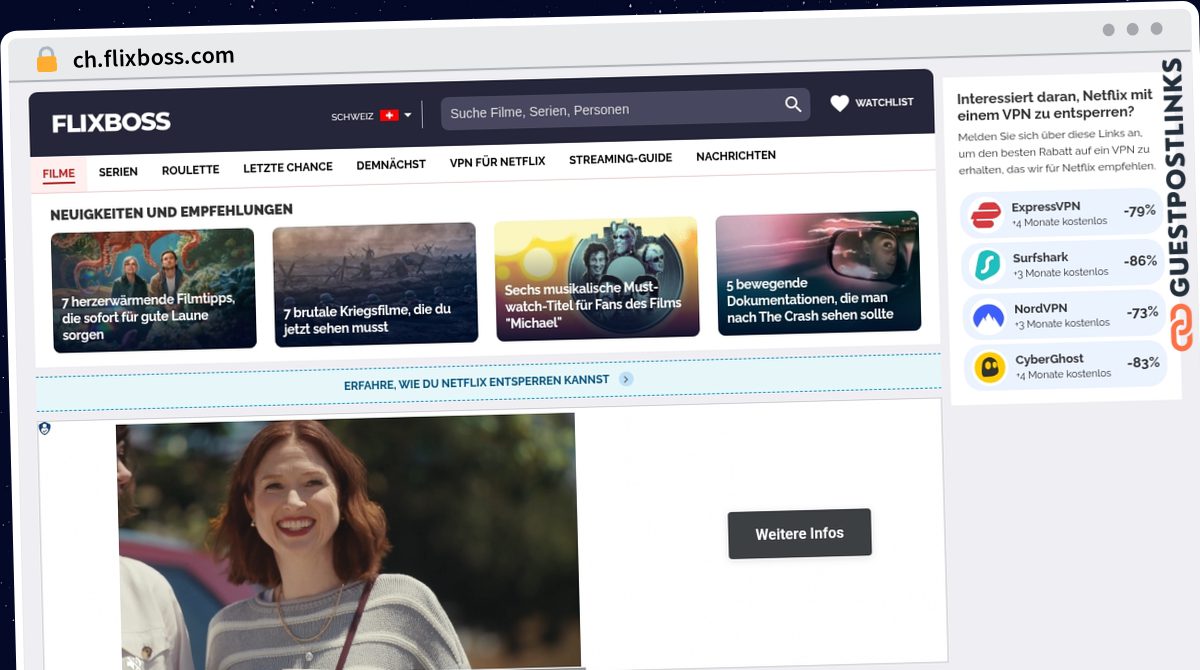
Task: Open '5 bewegende Dokumentationen' article card
Action: 818,273
